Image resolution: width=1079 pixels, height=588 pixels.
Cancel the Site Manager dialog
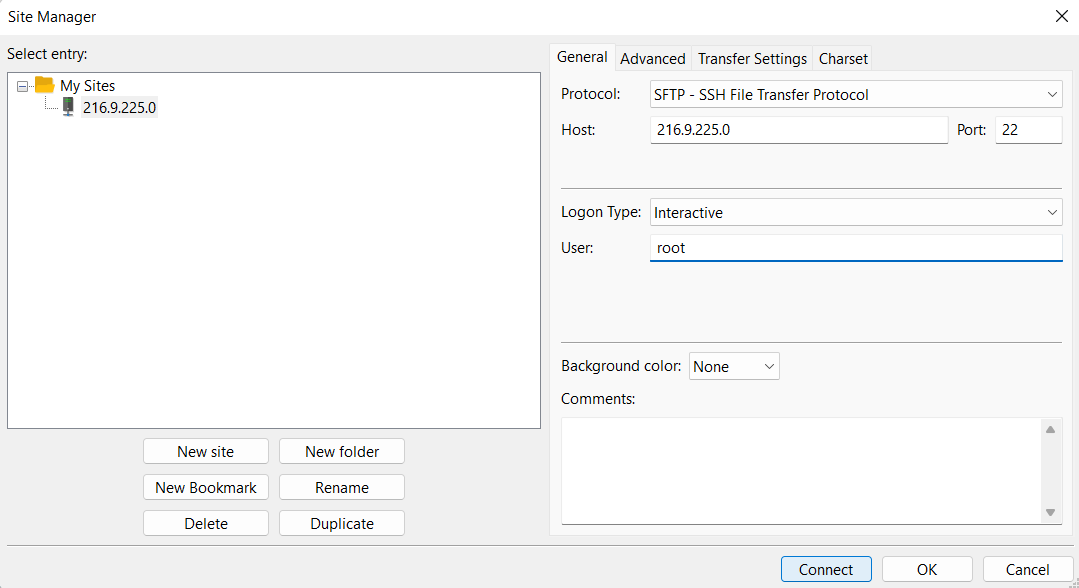pyautogui.click(x=1027, y=569)
